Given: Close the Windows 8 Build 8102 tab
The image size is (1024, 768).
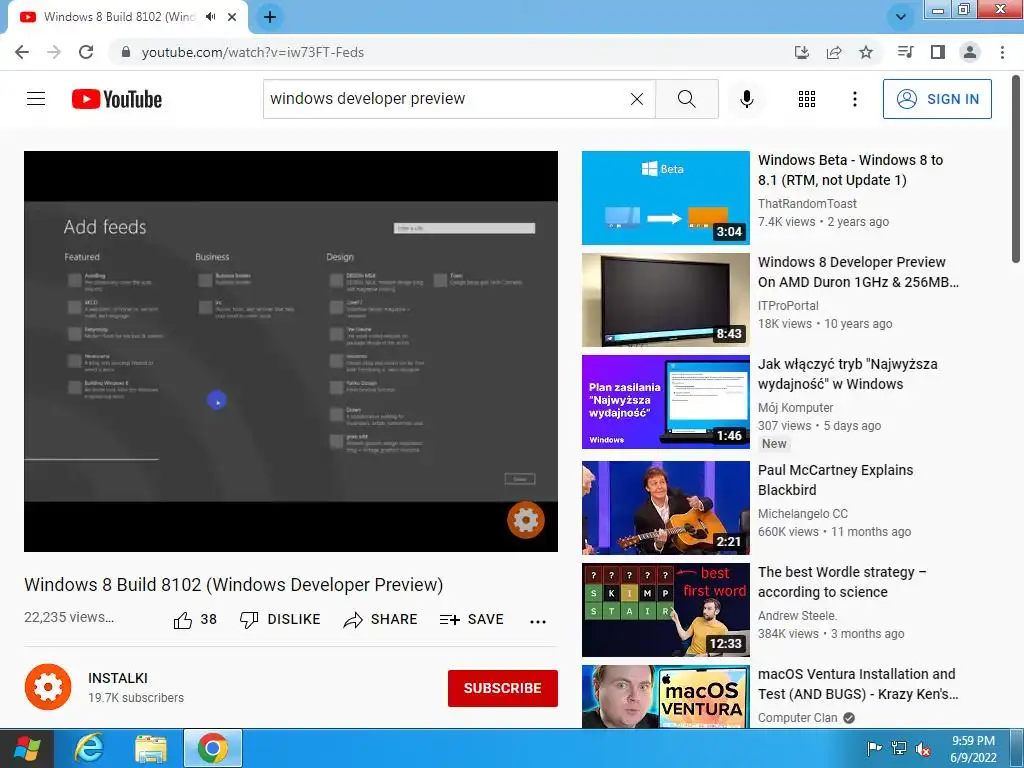Looking at the screenshot, I should [232, 17].
